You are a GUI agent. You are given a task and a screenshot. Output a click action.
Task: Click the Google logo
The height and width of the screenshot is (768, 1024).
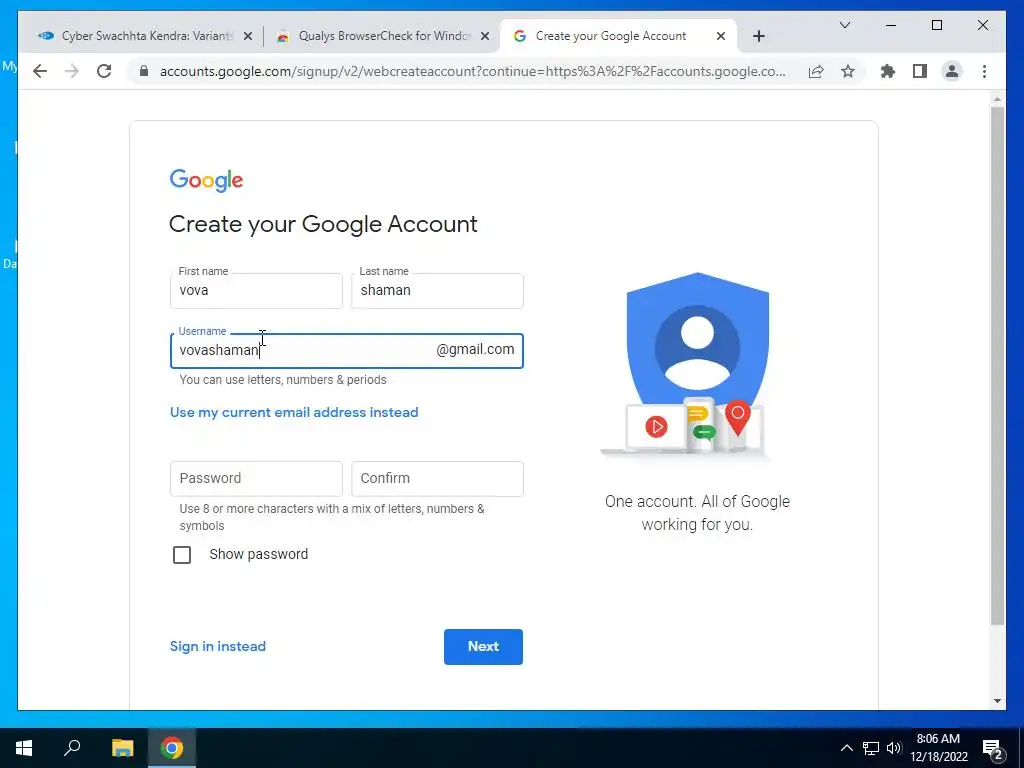(206, 180)
